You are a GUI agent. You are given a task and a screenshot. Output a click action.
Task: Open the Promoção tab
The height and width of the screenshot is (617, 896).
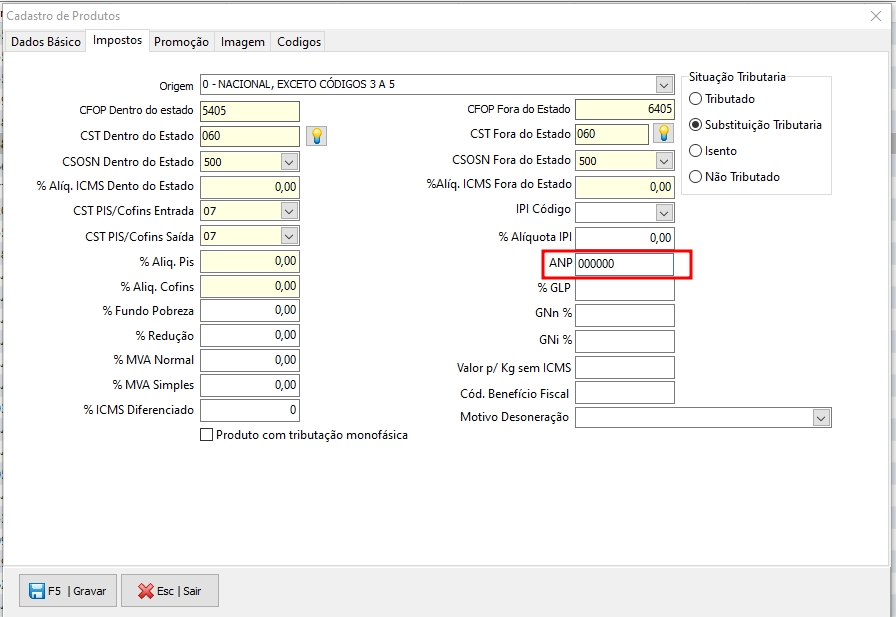(x=181, y=42)
